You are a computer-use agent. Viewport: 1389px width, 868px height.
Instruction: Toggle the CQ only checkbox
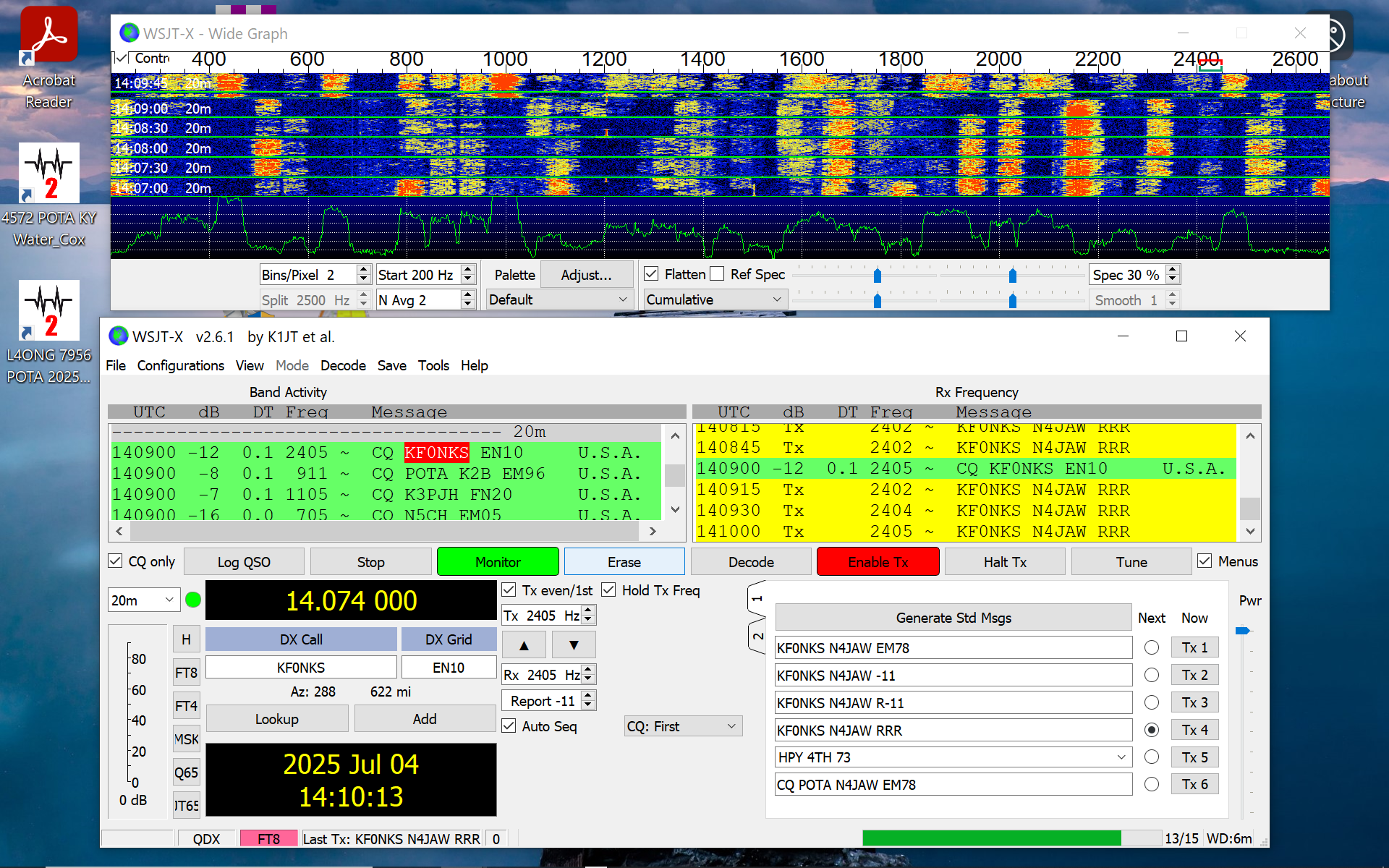click(x=115, y=561)
